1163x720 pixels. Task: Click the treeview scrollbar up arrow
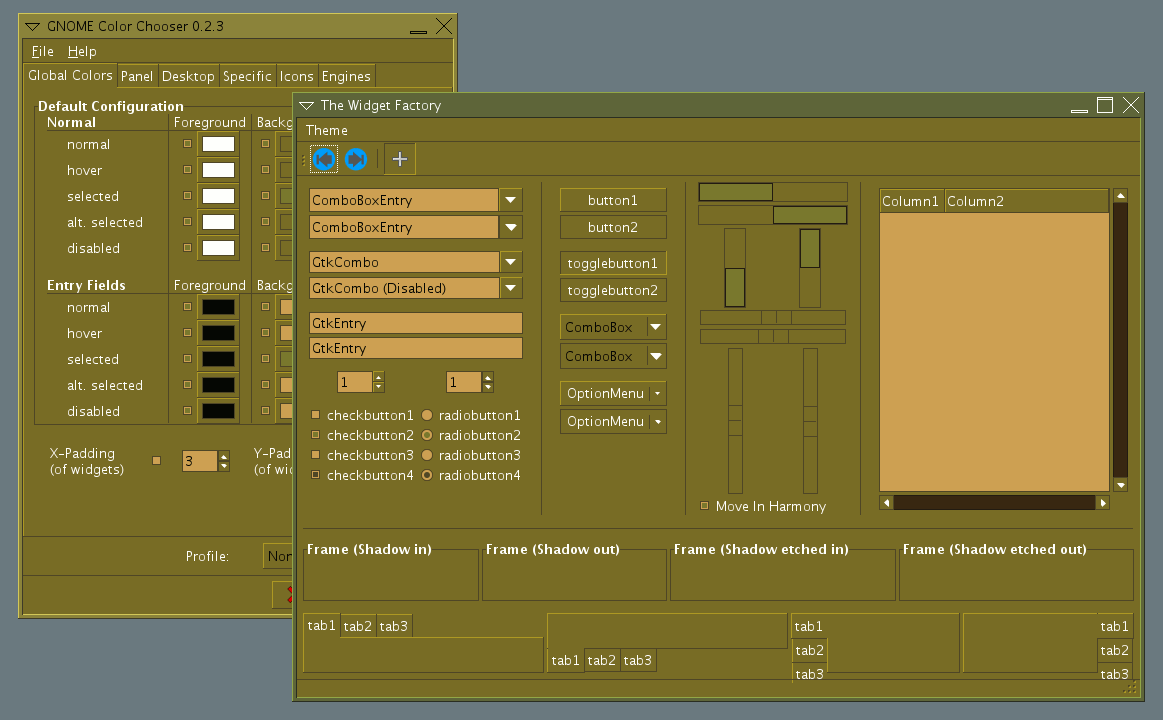(1121, 196)
